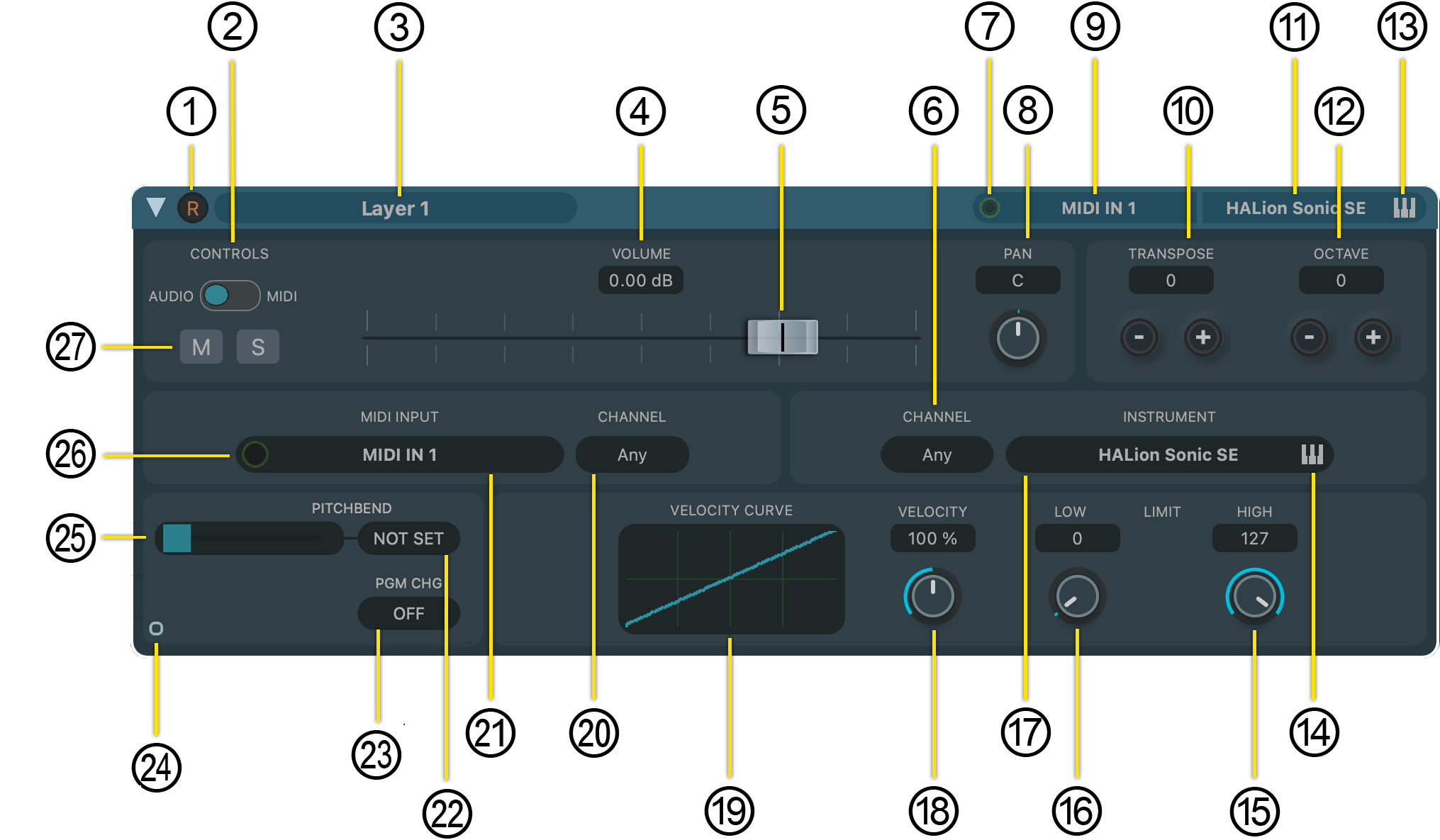Open the MIDI input CHANNEL Any dropdown
This screenshot has width=1440, height=840.
click(x=632, y=454)
